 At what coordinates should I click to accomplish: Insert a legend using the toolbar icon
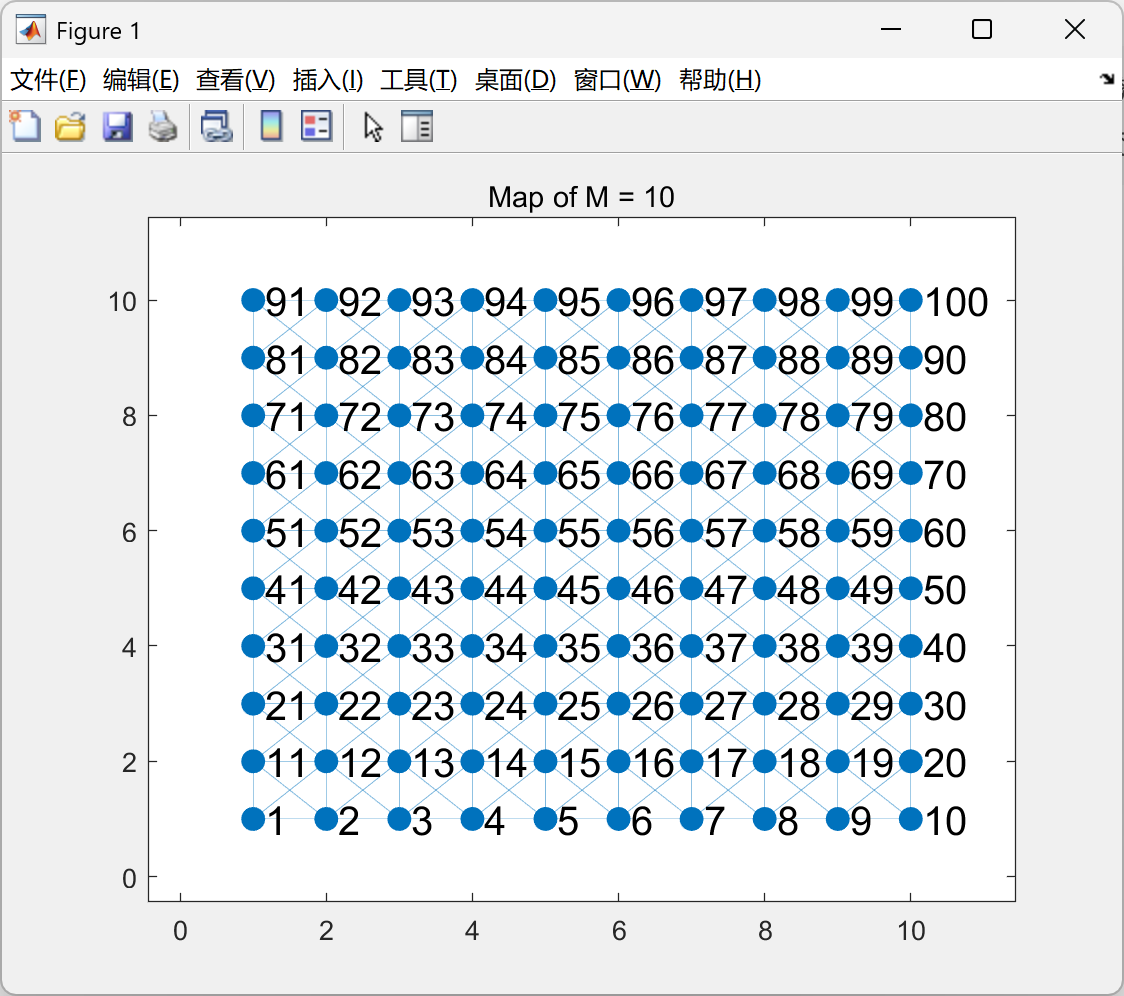(316, 127)
